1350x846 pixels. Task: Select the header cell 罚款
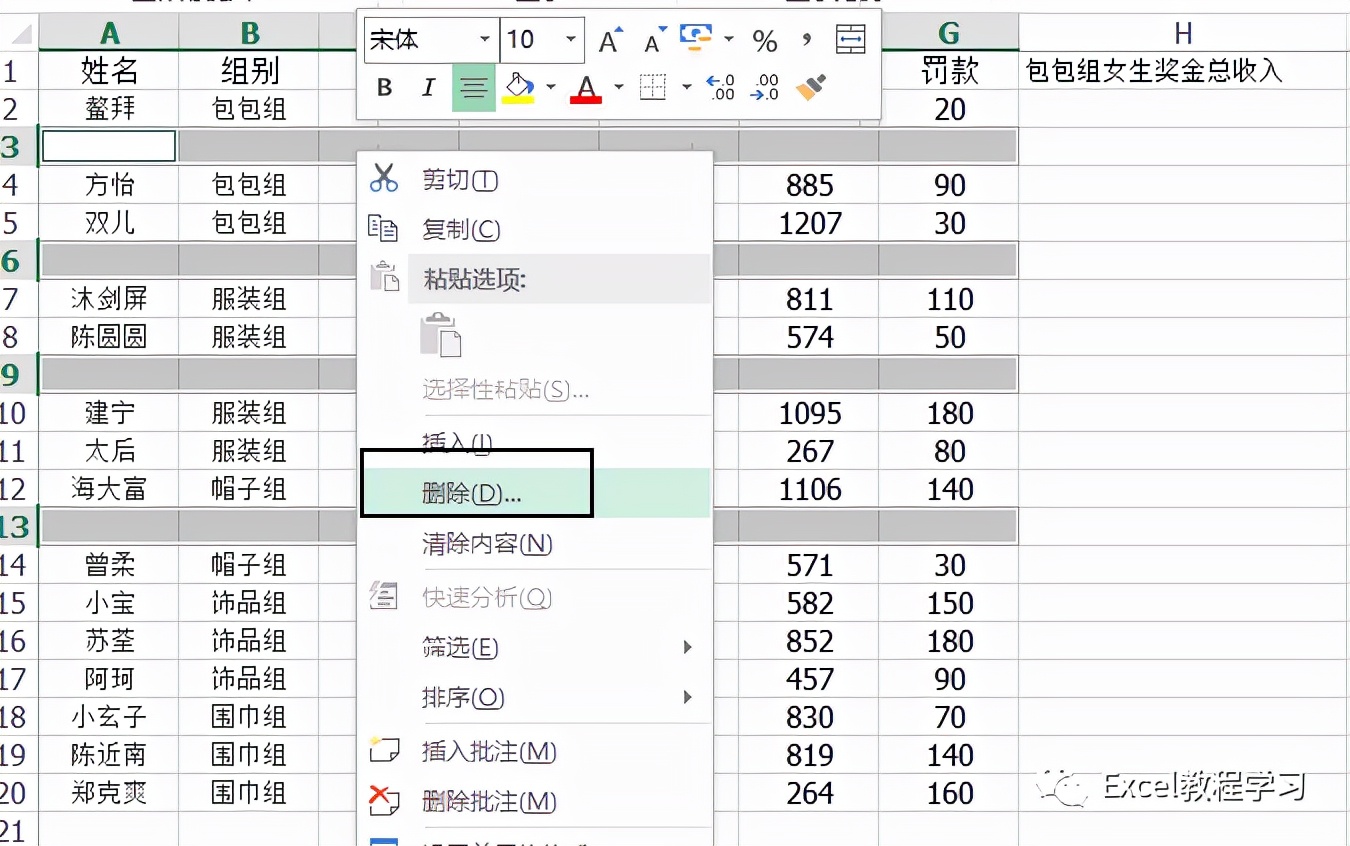click(949, 71)
